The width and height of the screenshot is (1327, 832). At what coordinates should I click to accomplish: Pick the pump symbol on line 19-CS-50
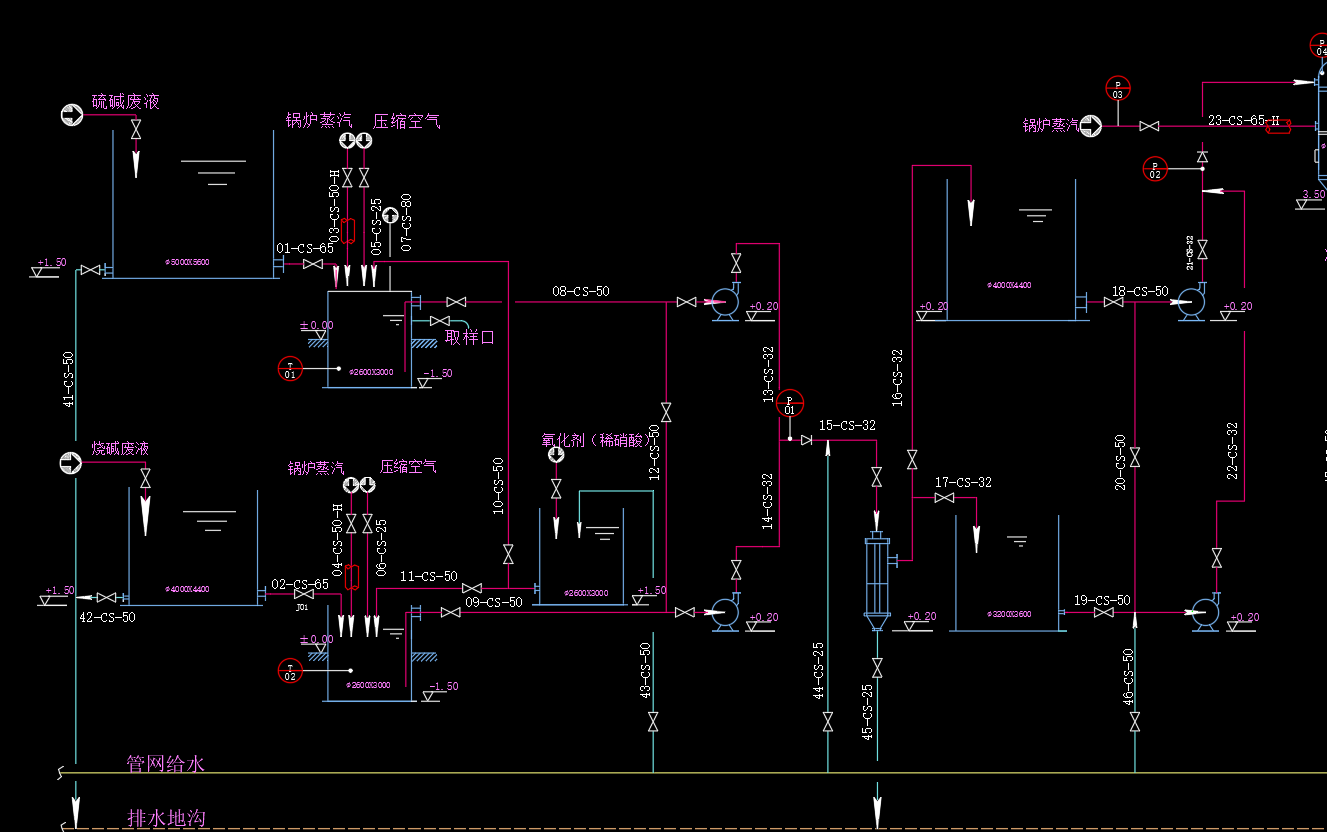1204,613
